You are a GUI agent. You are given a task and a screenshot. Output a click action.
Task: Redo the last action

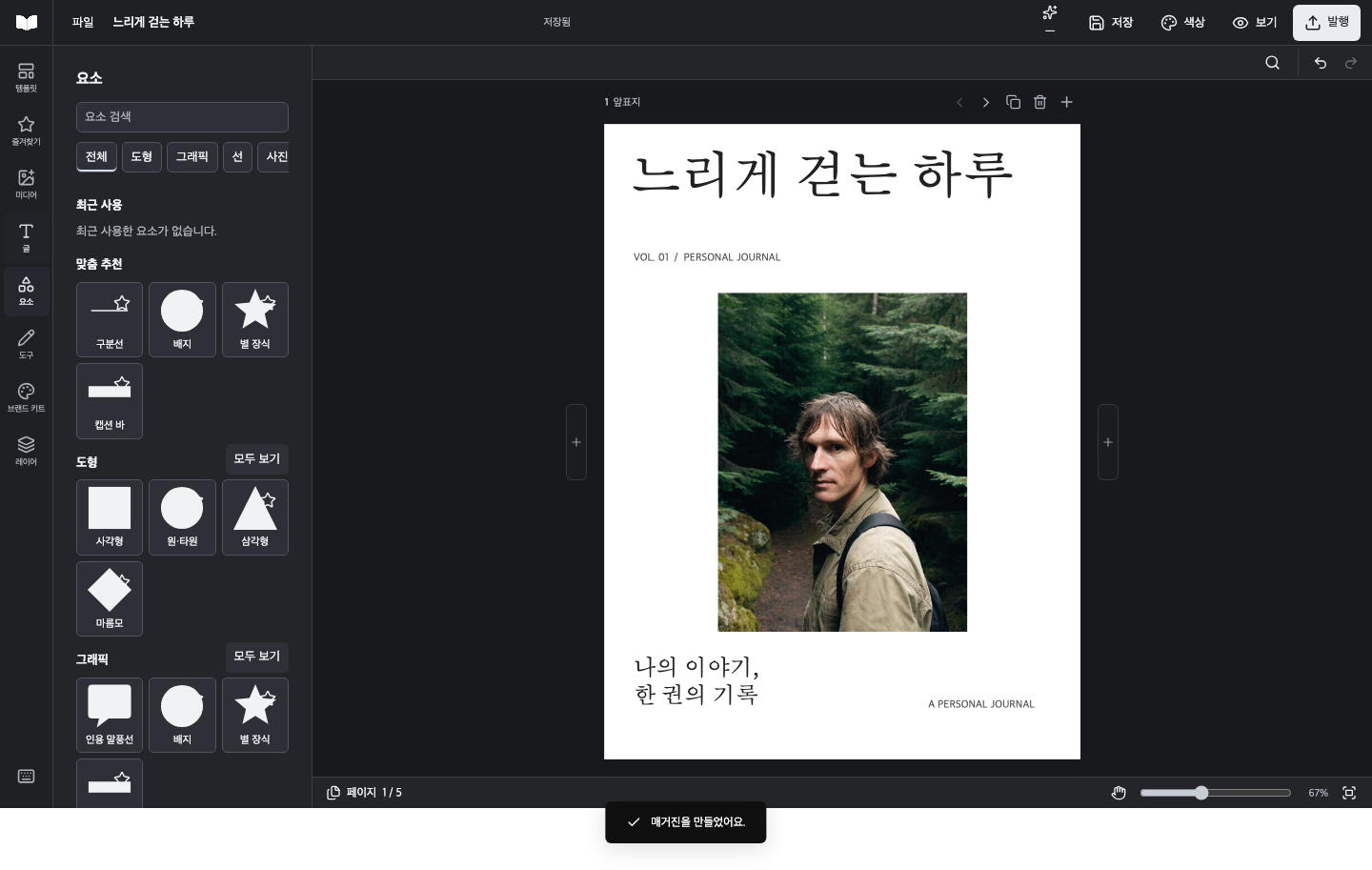[x=1350, y=63]
